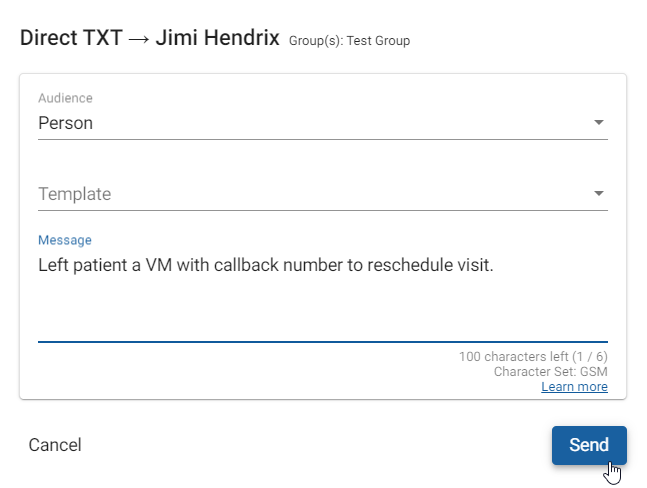The height and width of the screenshot is (488, 647).
Task: Expand the Template dropdown arrow
Action: pos(598,193)
